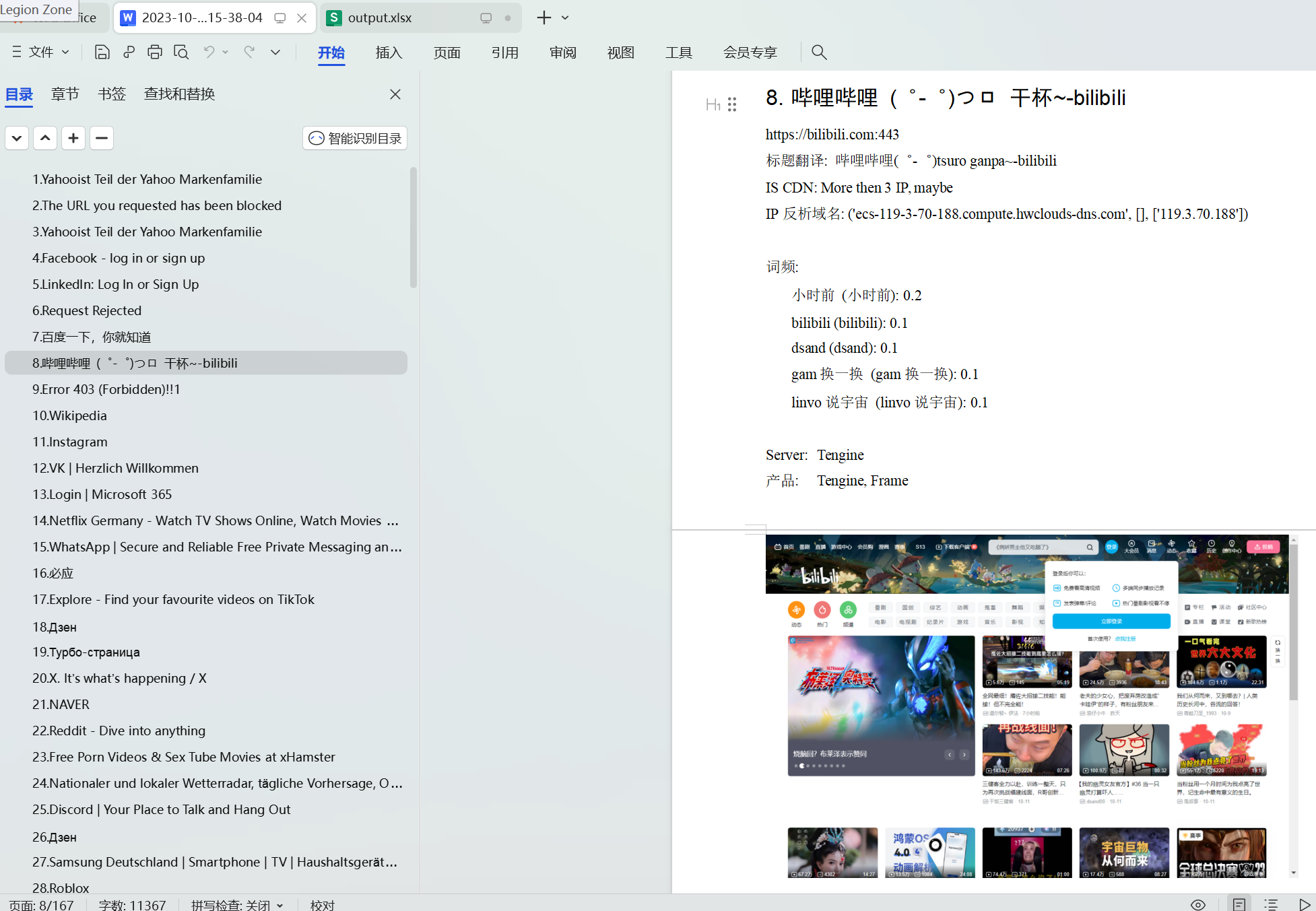1316x911 pixels.
Task: Click increase outline level plus button
Action: click(73, 138)
